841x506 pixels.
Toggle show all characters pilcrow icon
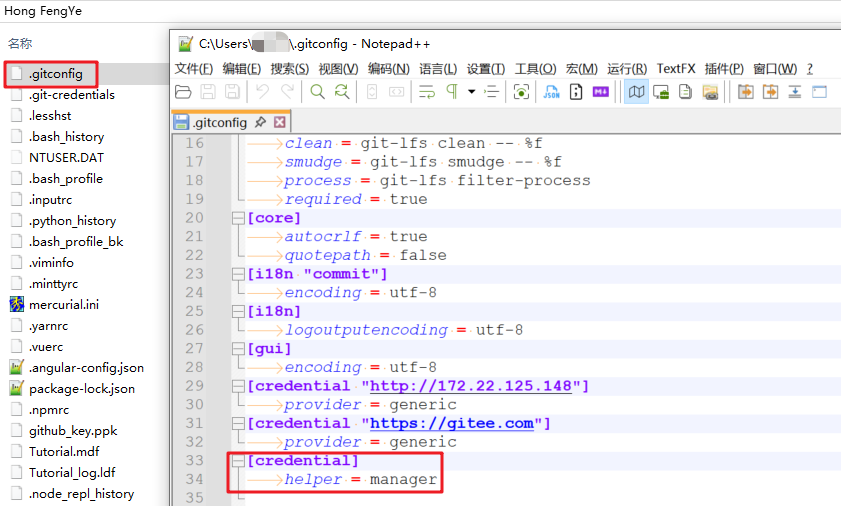coord(452,92)
